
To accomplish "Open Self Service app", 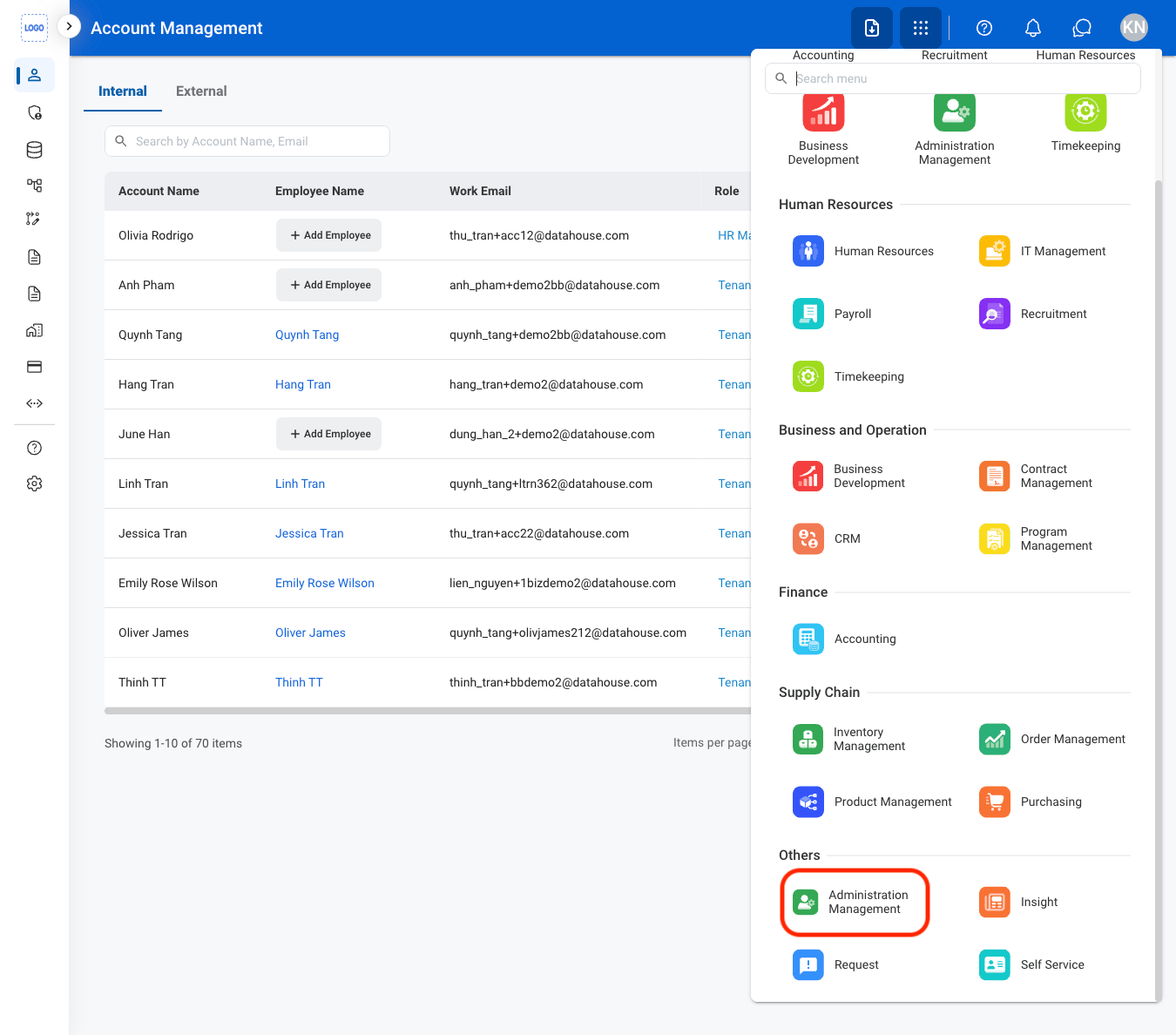I will 1031,964.
